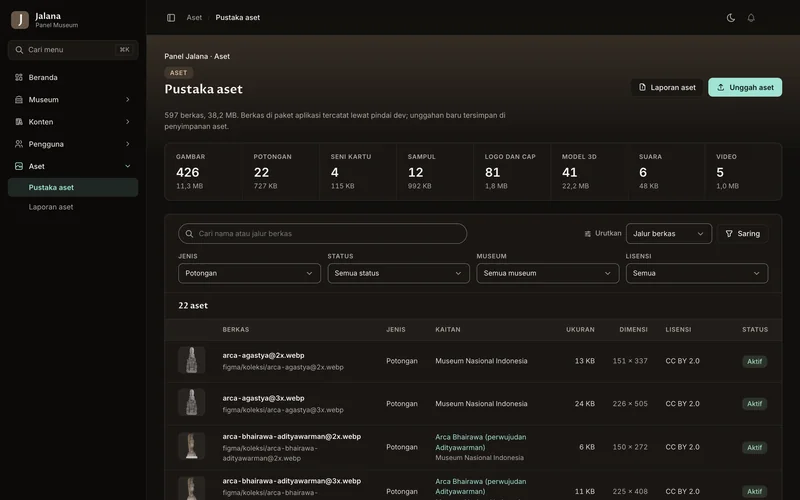The height and width of the screenshot is (500, 800).
Task: Click file name arca-agastya@2x.webp
Action: click(x=263, y=356)
